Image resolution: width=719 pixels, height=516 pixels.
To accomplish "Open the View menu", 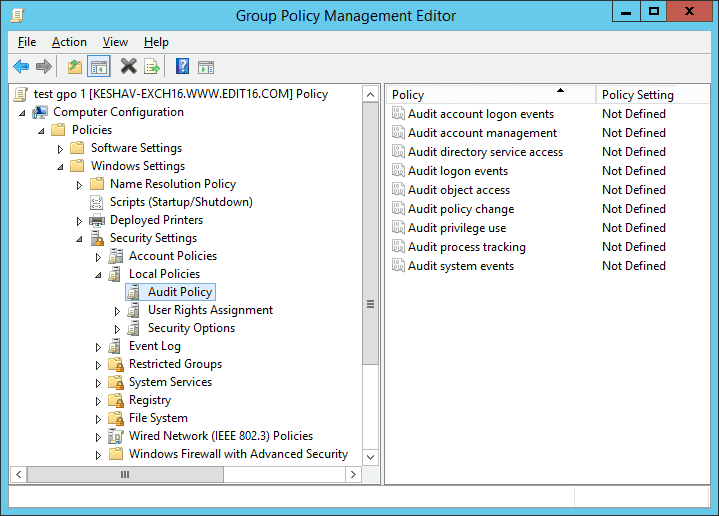I will coord(115,42).
